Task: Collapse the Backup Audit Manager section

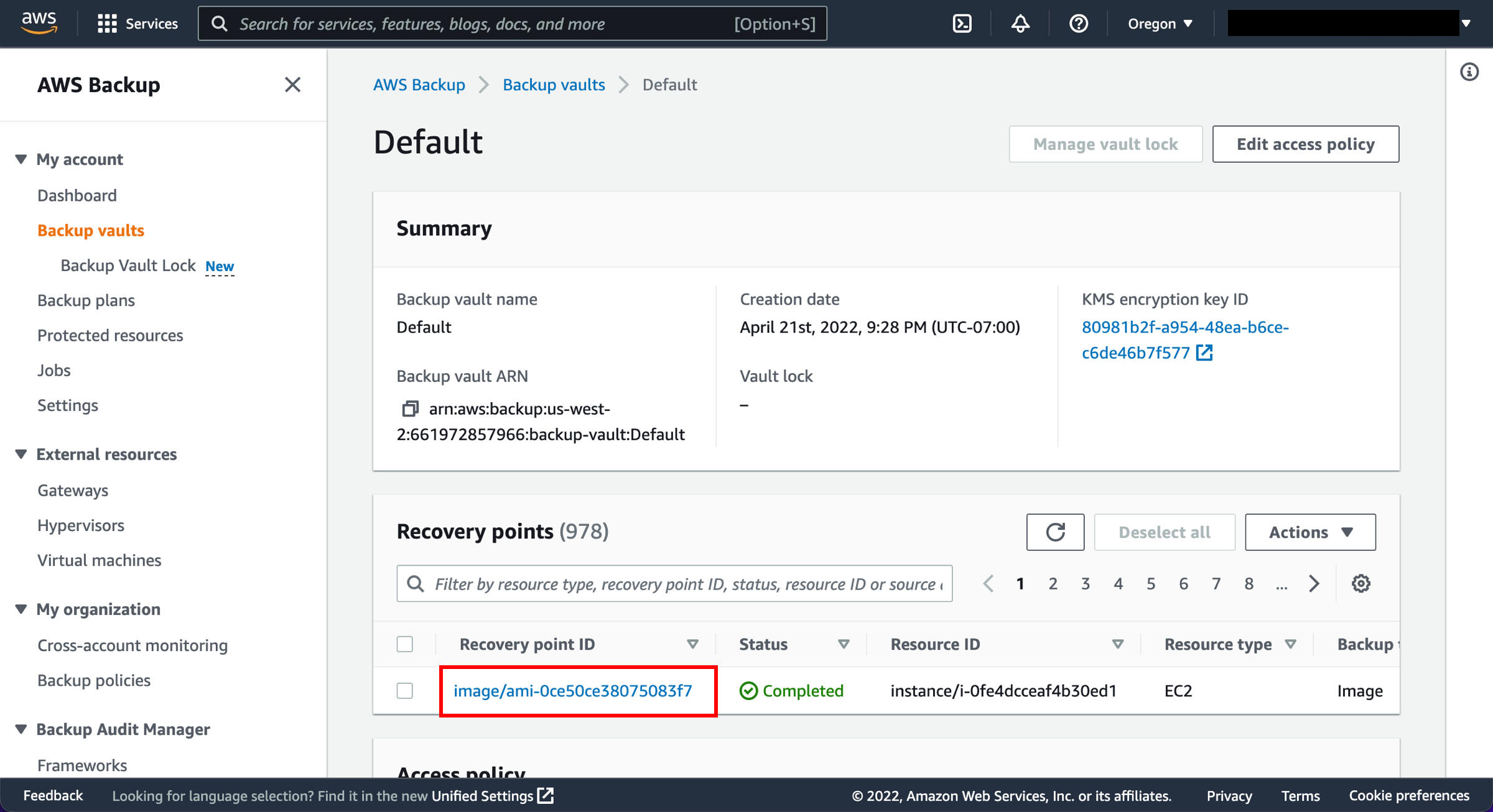Action: (x=21, y=729)
